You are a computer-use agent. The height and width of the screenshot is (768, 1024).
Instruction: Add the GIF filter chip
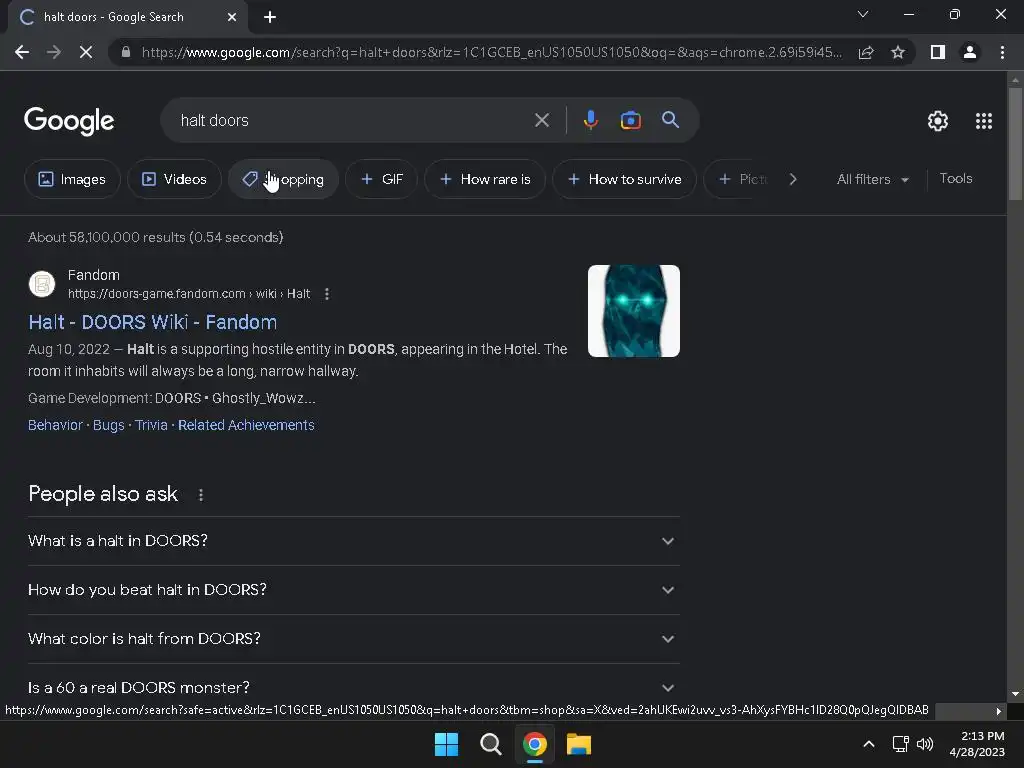(x=381, y=179)
